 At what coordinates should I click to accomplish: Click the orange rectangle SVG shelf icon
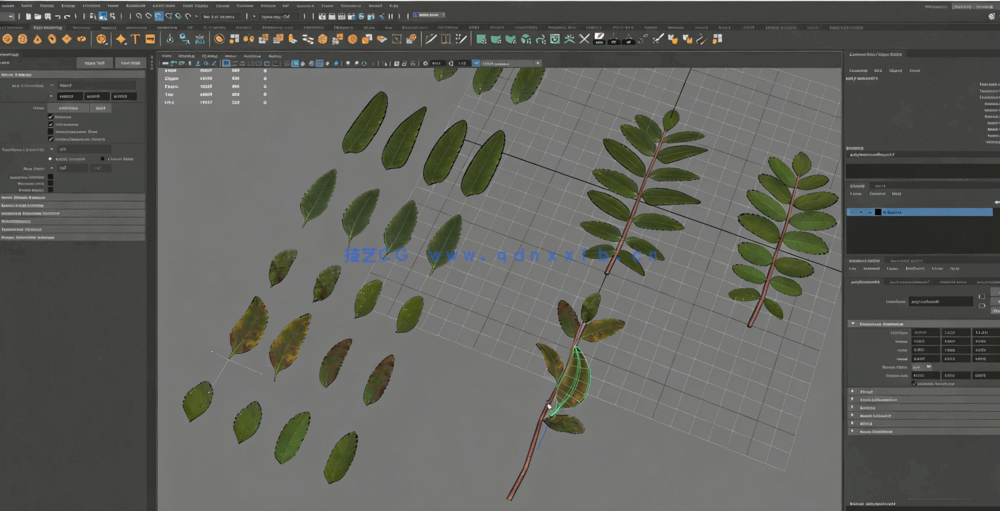[x=151, y=39]
